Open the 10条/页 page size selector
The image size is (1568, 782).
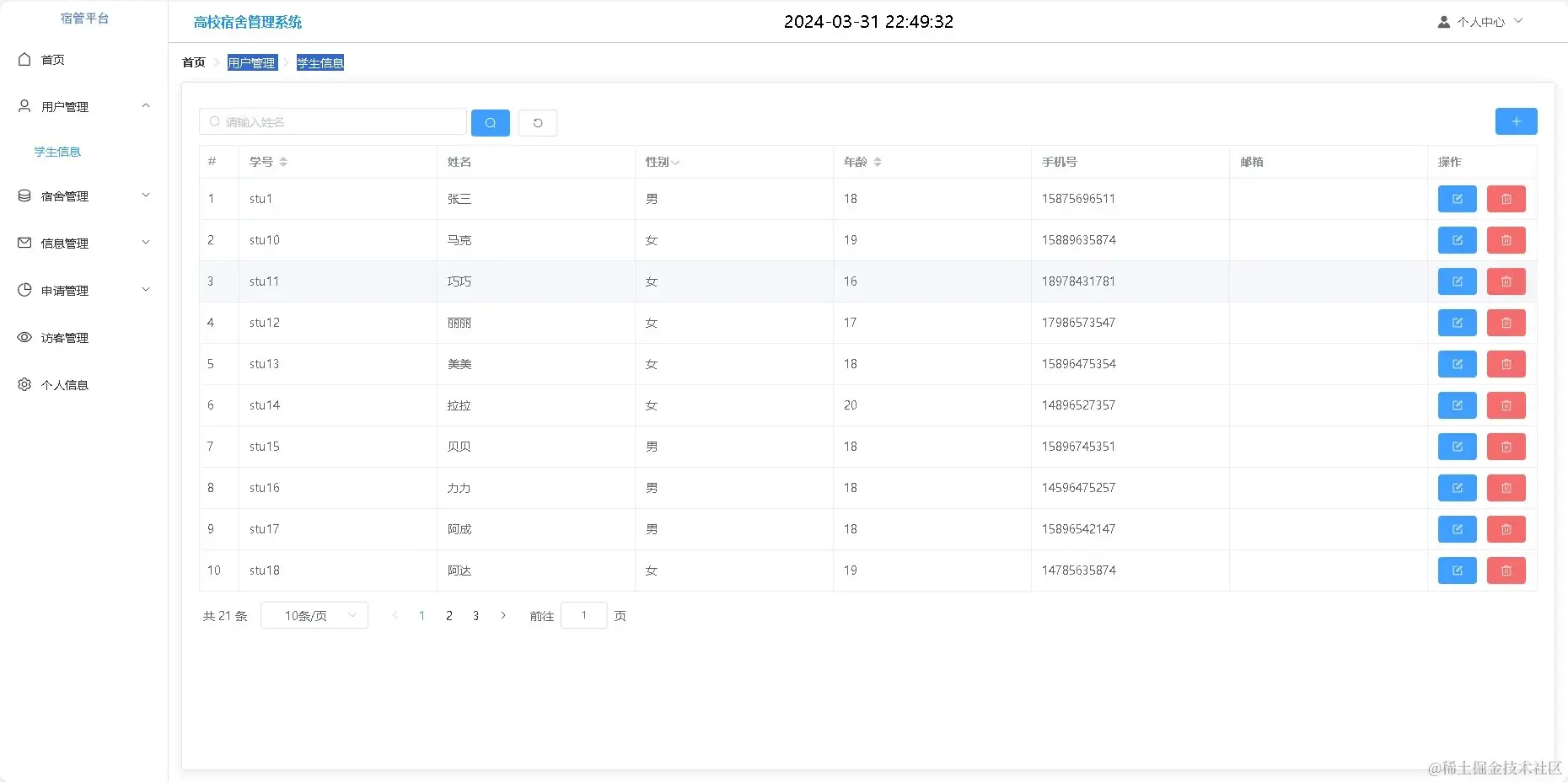pos(314,616)
